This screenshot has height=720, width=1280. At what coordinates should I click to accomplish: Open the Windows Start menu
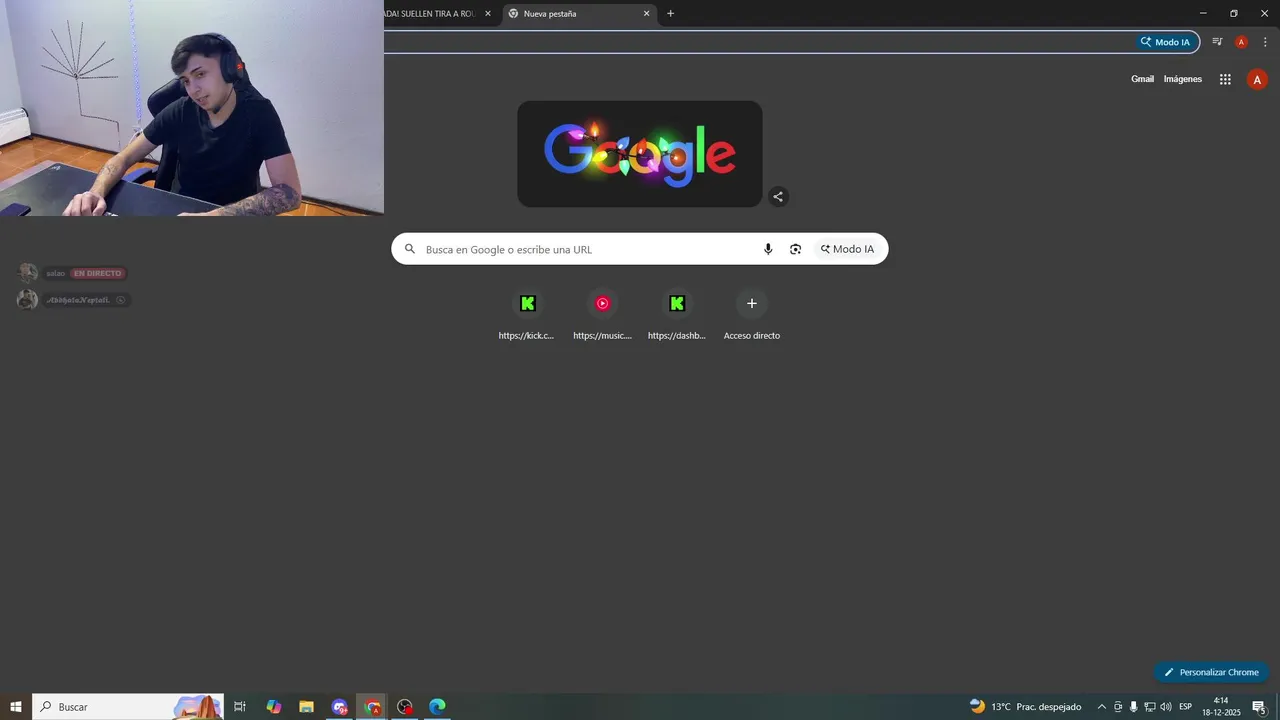[16, 707]
